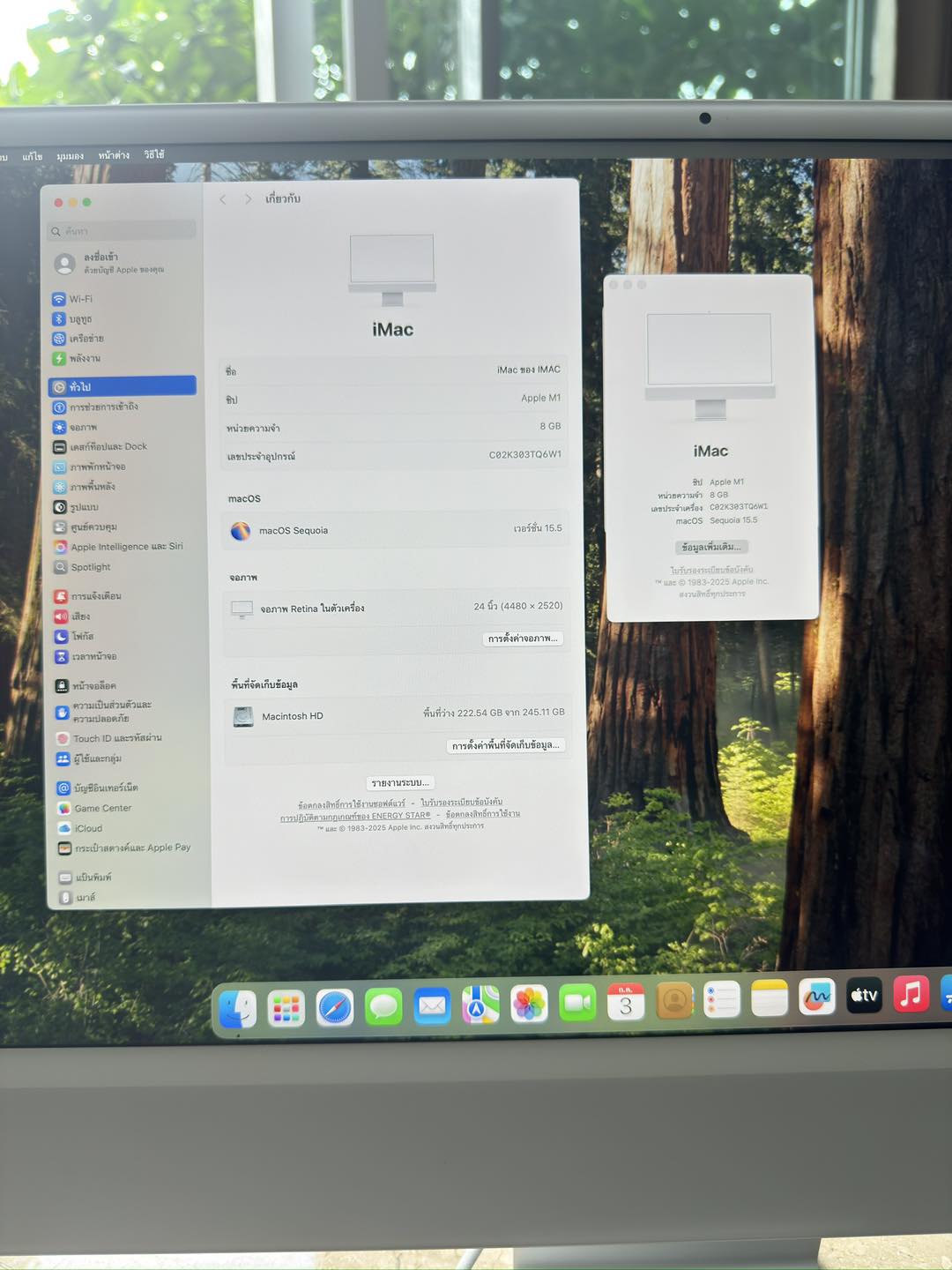Open ใบรับรองระเบียบข้อบังคับ link in settings
Screen dimensions: 952x1270
[461, 803]
